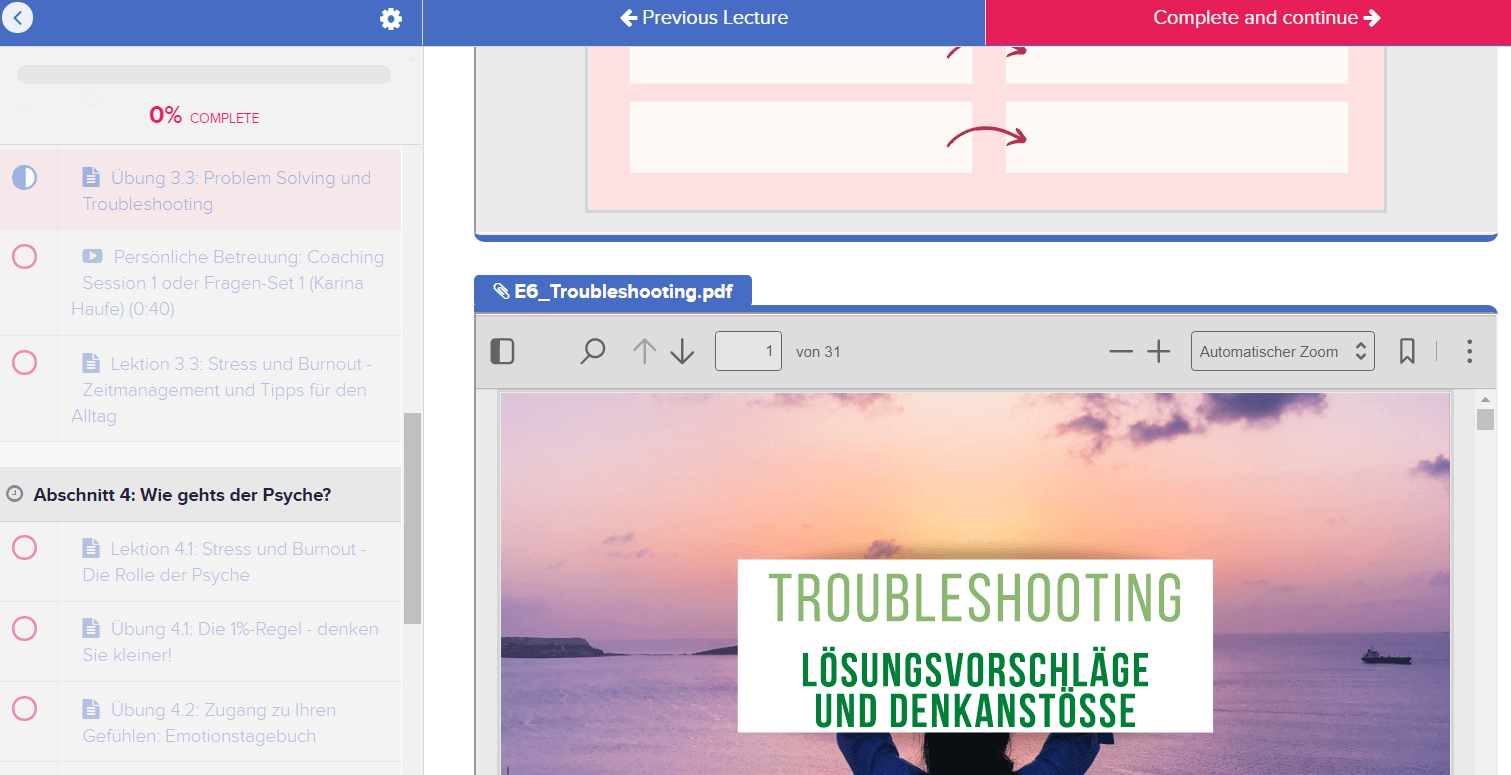Click the "von 31" page count text
The width and height of the screenshot is (1511, 775).
(818, 352)
